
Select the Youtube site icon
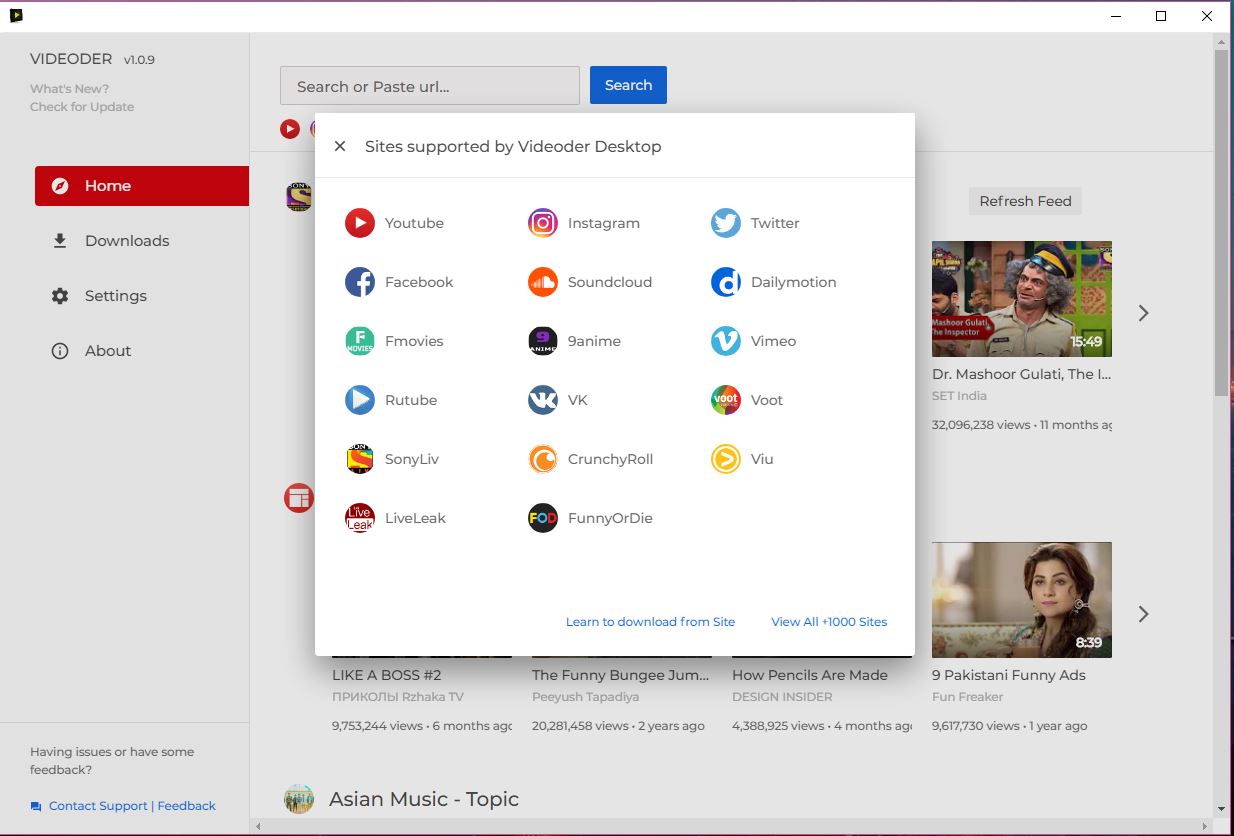tap(360, 223)
